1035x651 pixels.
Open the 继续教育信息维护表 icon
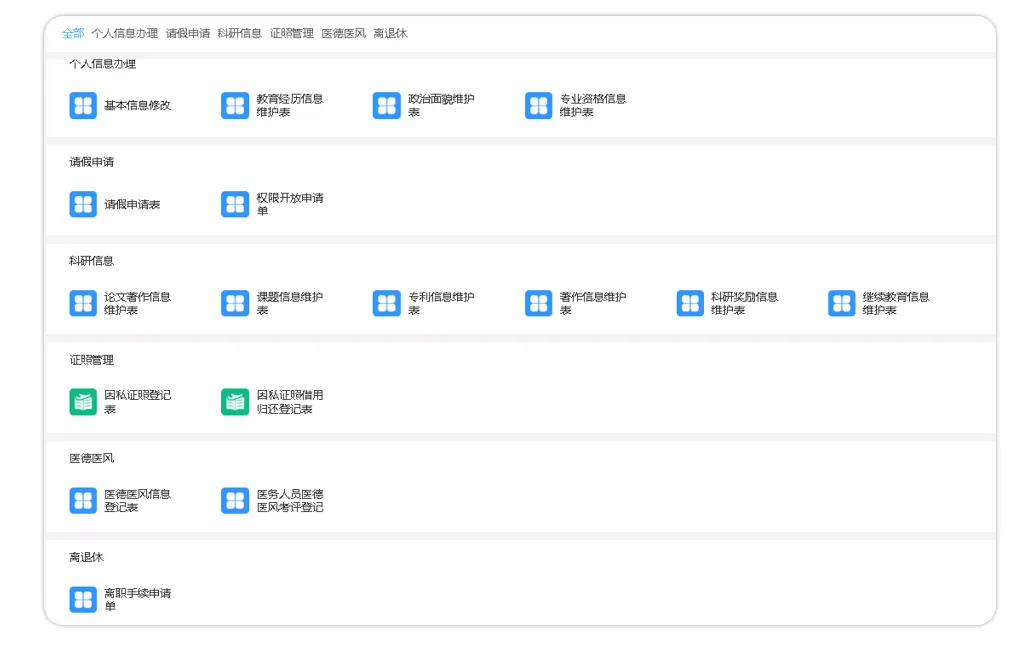[x=842, y=303]
